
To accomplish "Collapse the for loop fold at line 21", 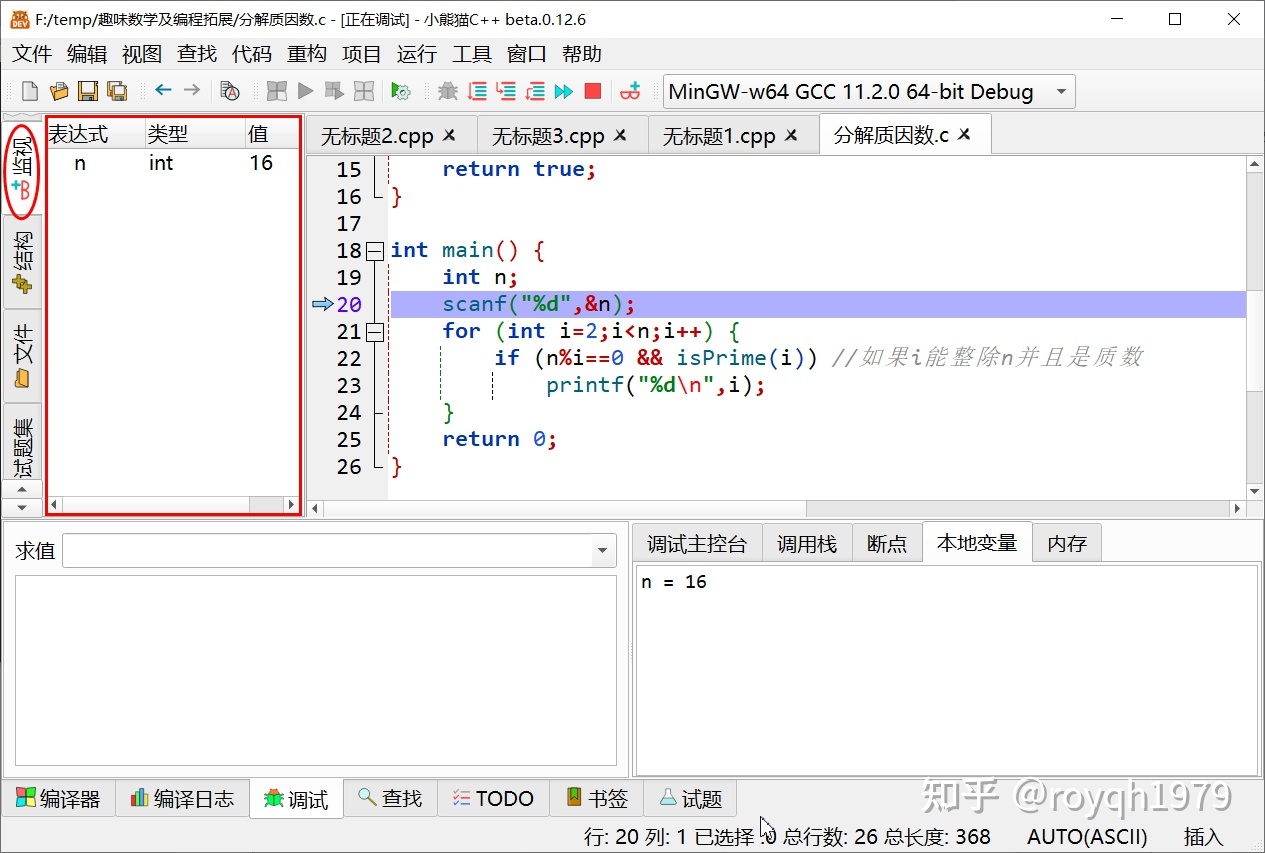I will pyautogui.click(x=375, y=332).
